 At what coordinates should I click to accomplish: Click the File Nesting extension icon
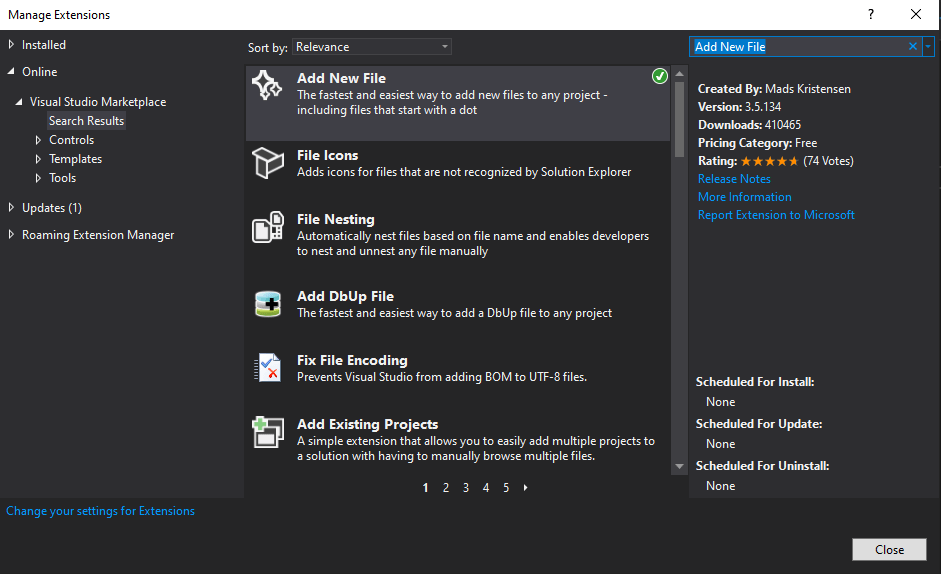pyautogui.click(x=268, y=229)
